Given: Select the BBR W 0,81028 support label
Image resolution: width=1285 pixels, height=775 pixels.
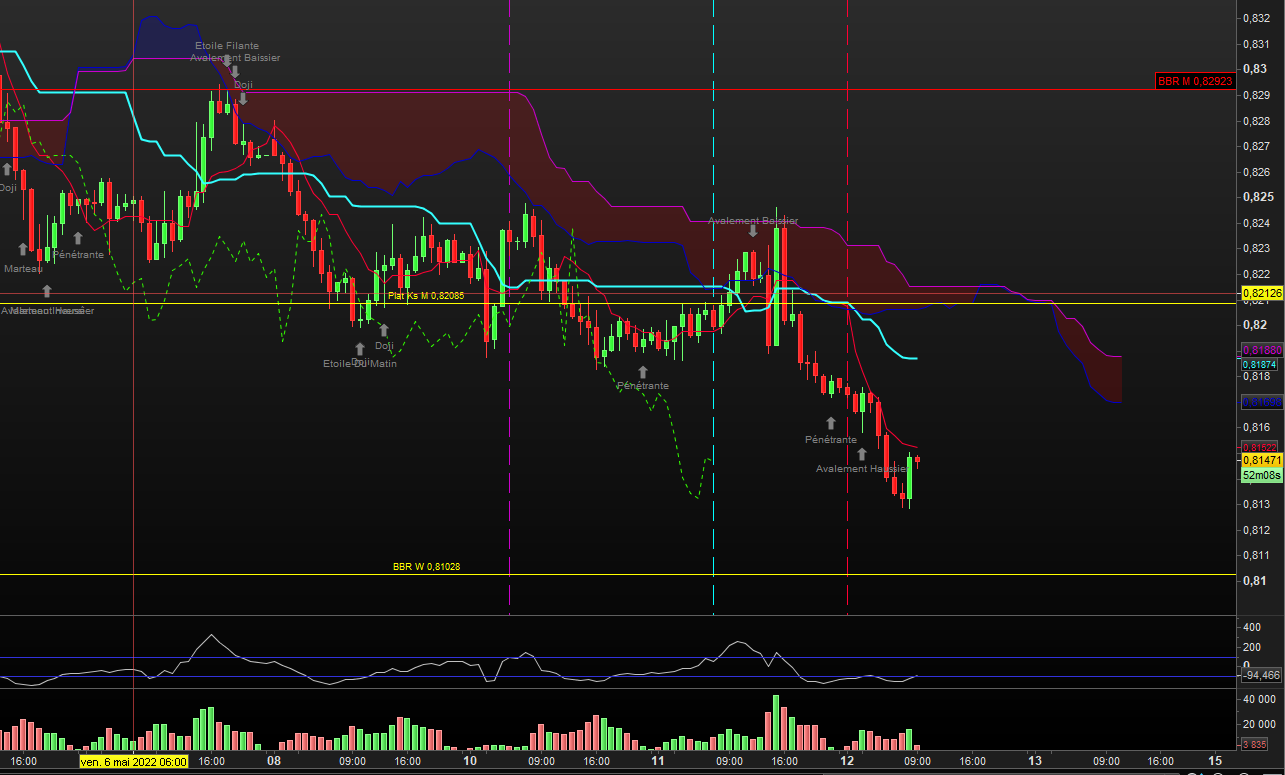Looking at the screenshot, I should click(426, 567).
